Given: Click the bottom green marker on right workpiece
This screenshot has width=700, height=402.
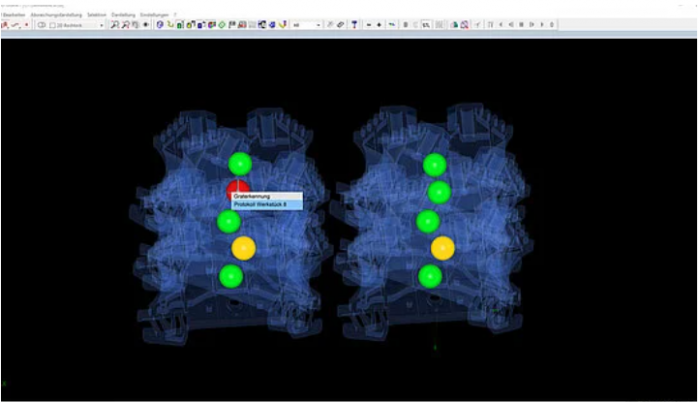Looking at the screenshot, I should 430,275.
